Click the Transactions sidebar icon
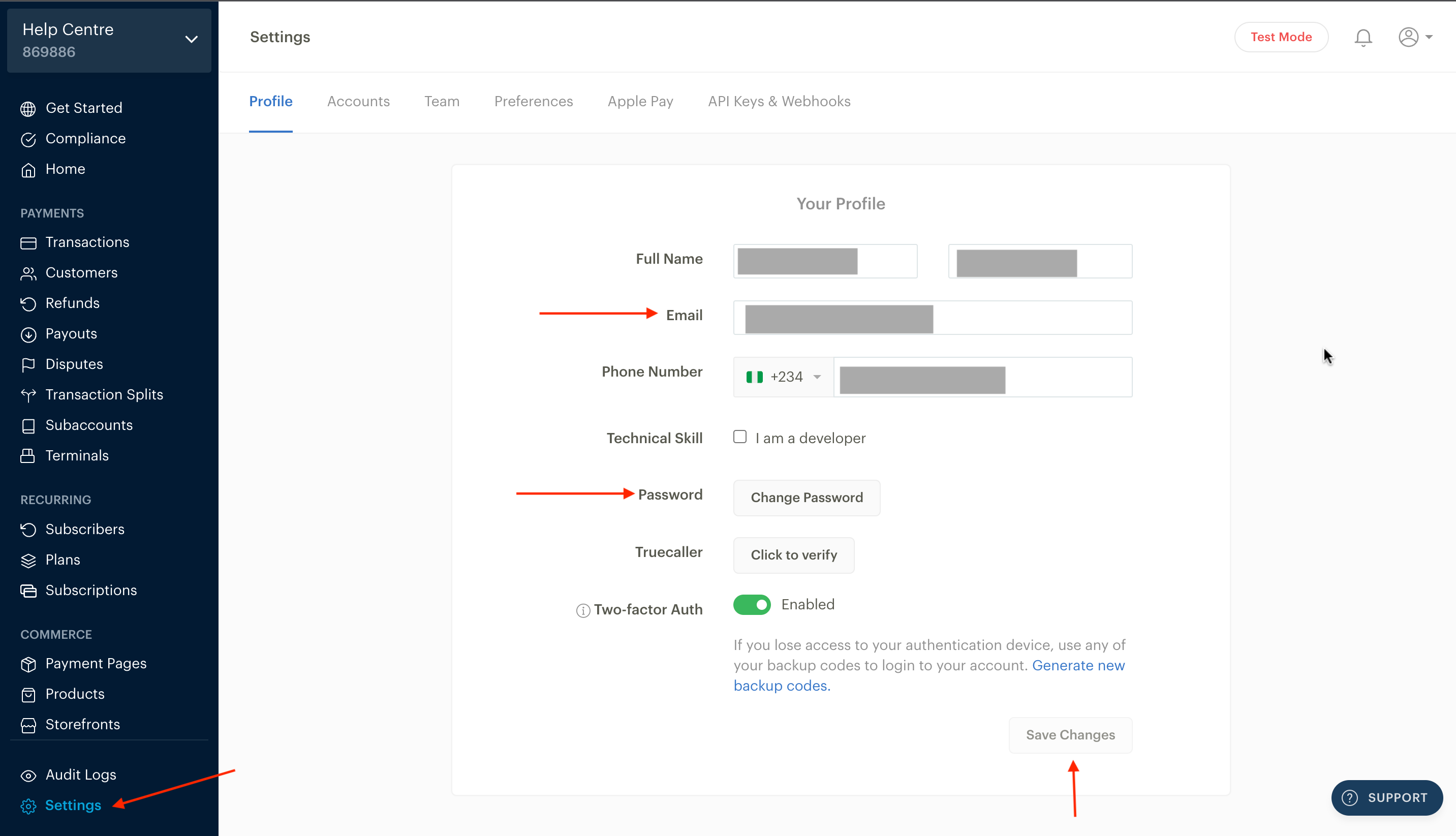 pos(28,242)
